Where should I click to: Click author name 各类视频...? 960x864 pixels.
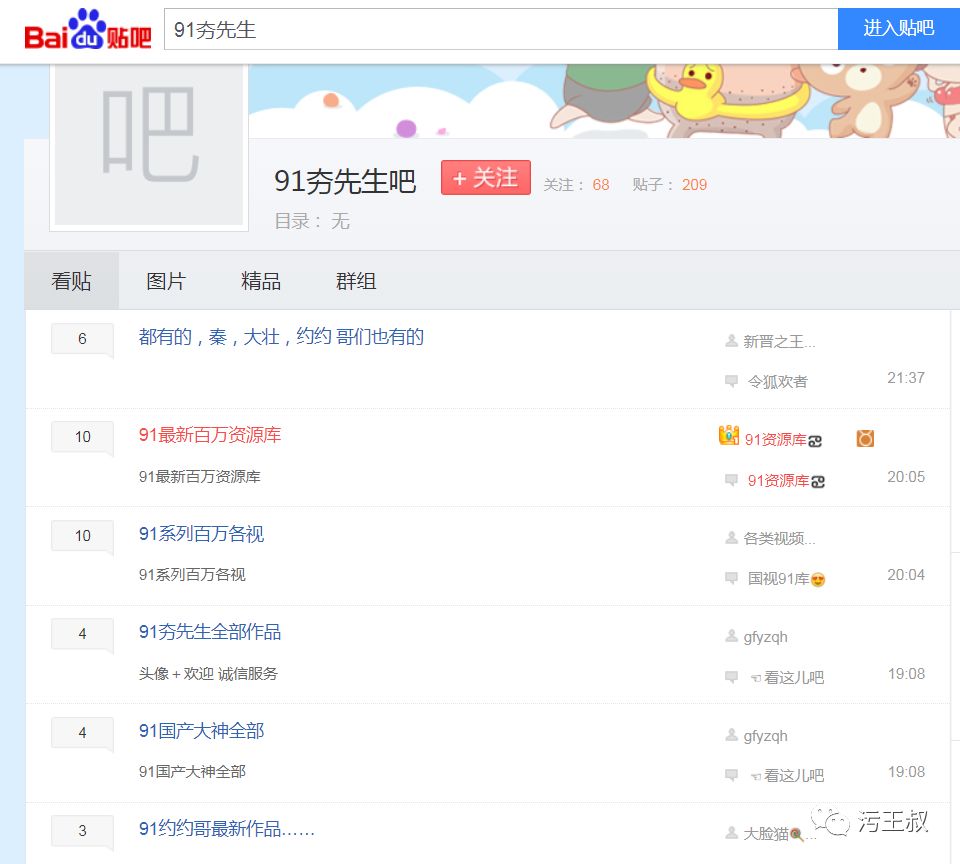(779, 538)
